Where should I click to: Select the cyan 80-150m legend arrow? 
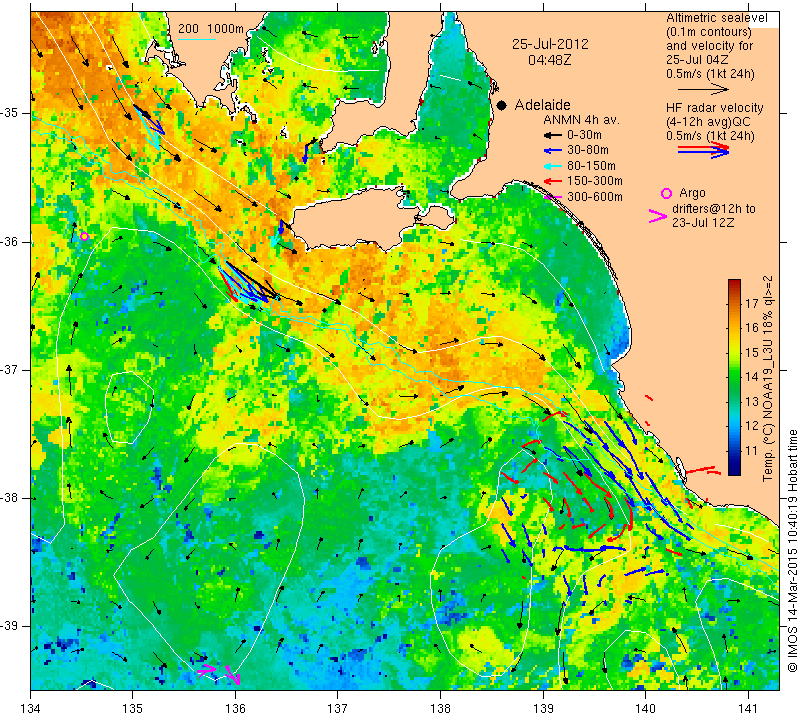click(553, 166)
